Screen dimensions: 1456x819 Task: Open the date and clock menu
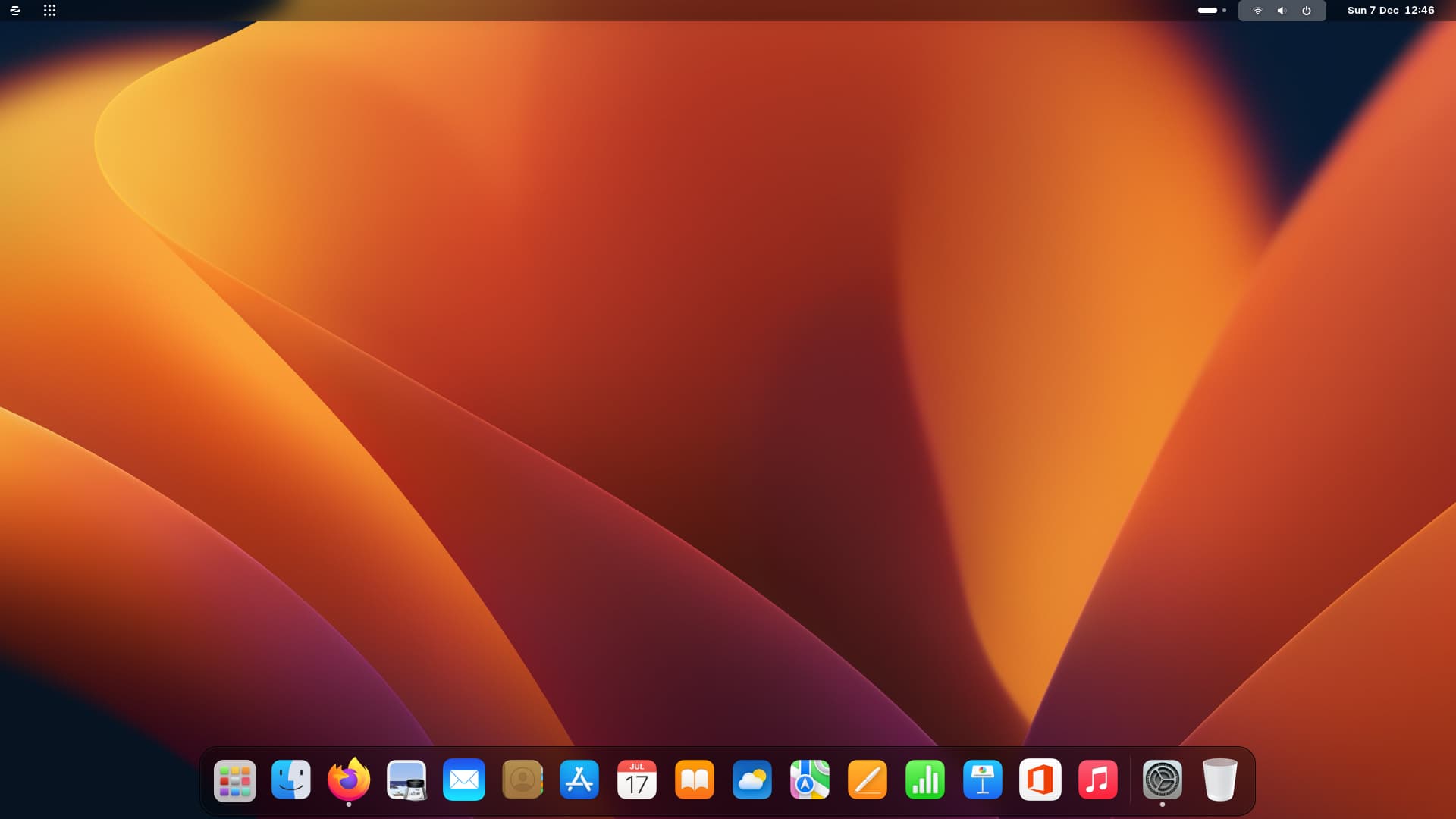click(1390, 11)
